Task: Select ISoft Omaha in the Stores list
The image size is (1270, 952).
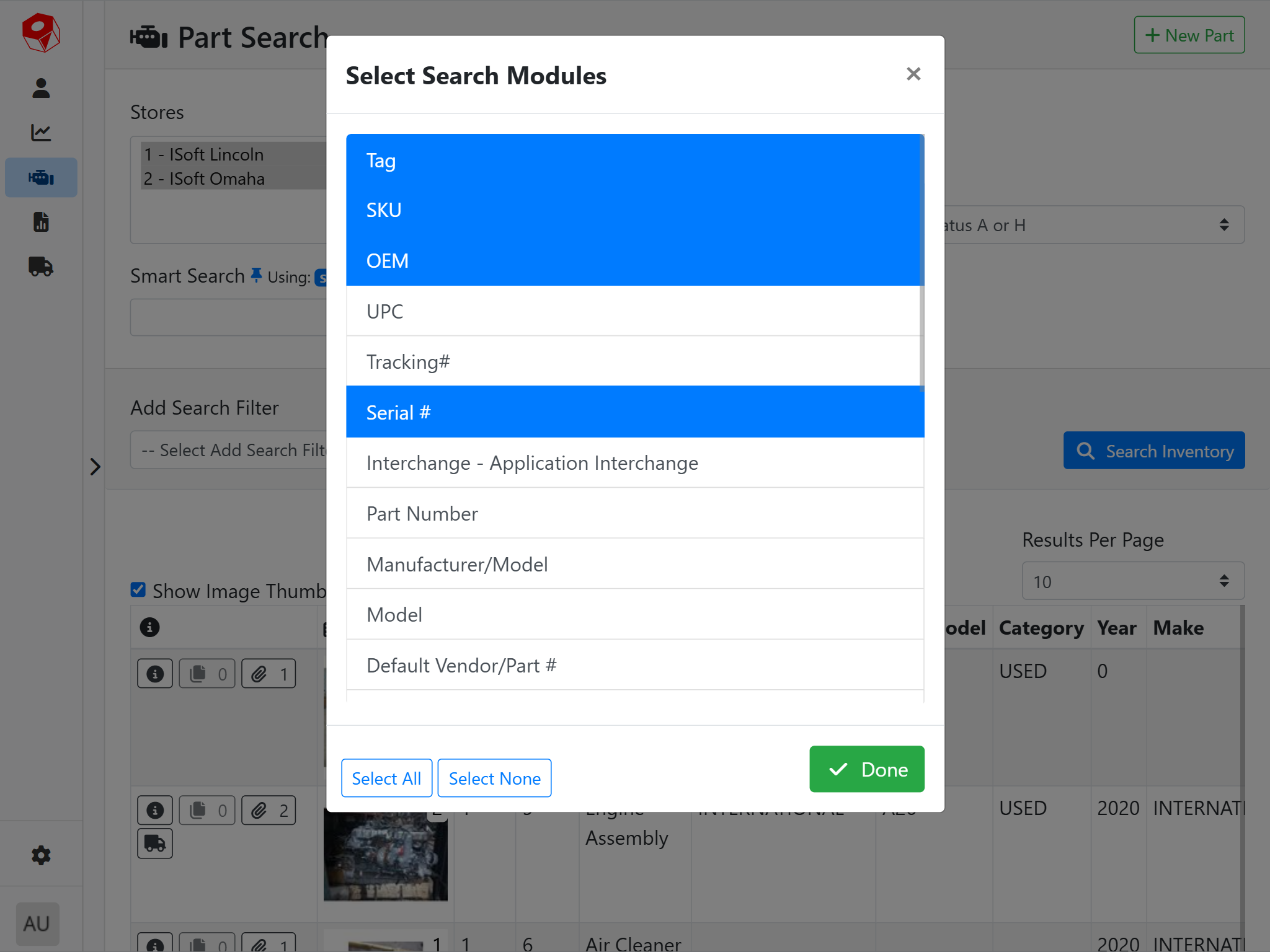Action: click(205, 178)
